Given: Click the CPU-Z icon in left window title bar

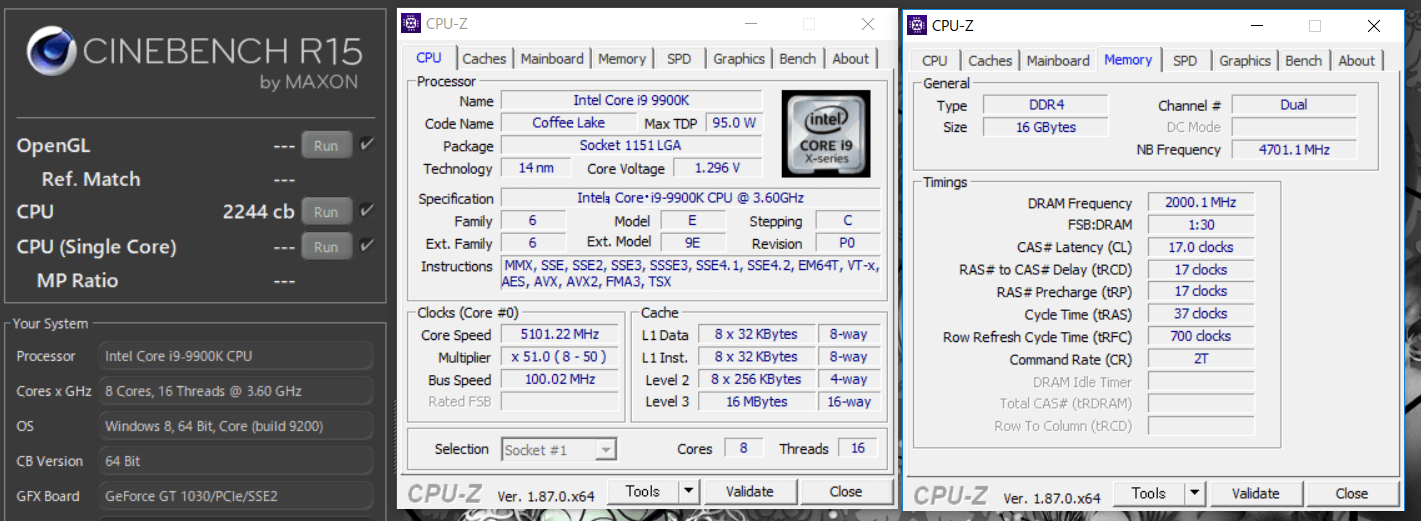Looking at the screenshot, I should pos(410,24).
